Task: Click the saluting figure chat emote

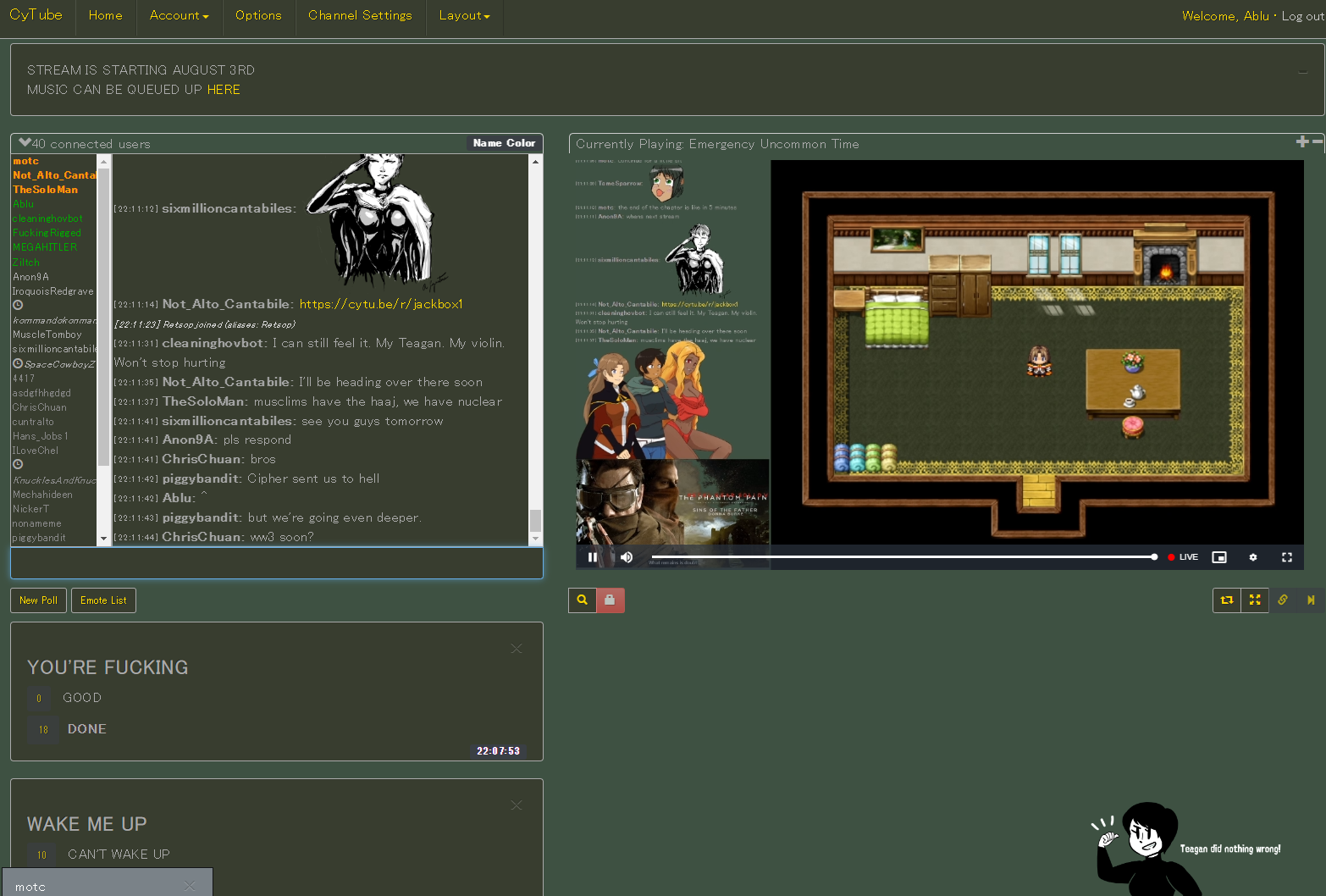Action: pyautogui.click(x=376, y=223)
